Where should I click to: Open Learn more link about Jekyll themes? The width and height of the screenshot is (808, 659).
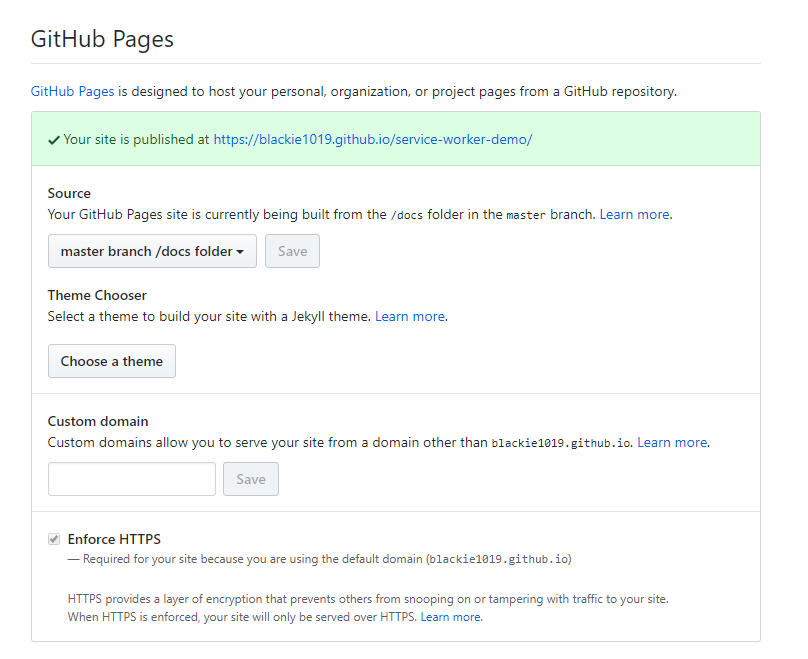[x=410, y=316]
